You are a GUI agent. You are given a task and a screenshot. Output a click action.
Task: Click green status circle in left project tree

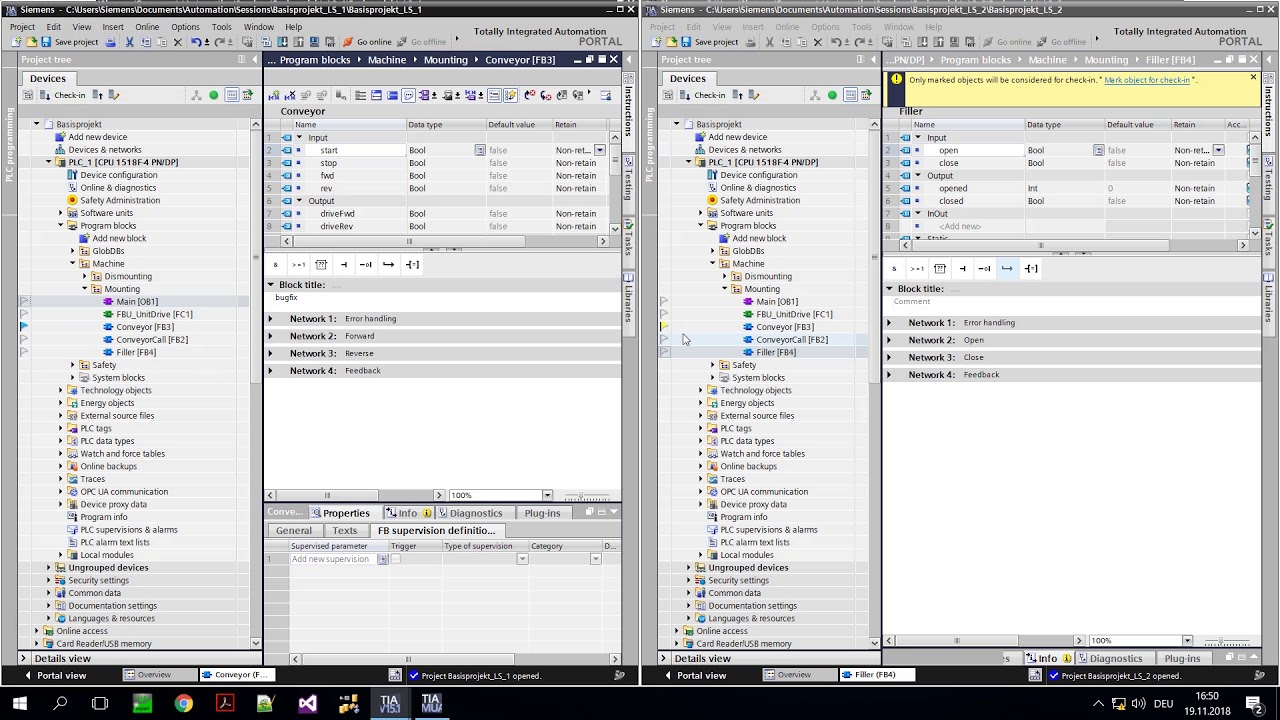213,95
